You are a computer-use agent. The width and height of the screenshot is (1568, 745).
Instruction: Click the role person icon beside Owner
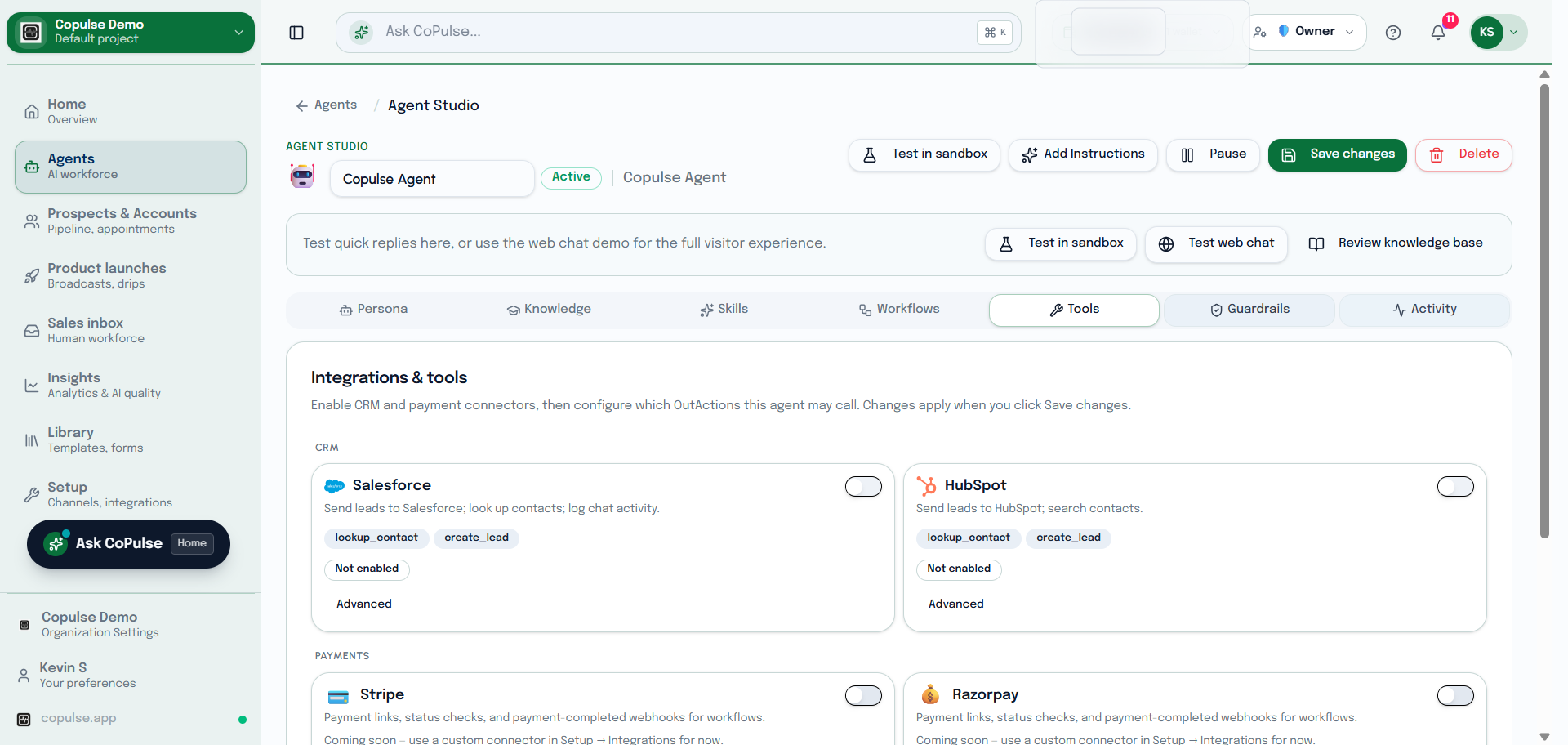tap(1260, 32)
